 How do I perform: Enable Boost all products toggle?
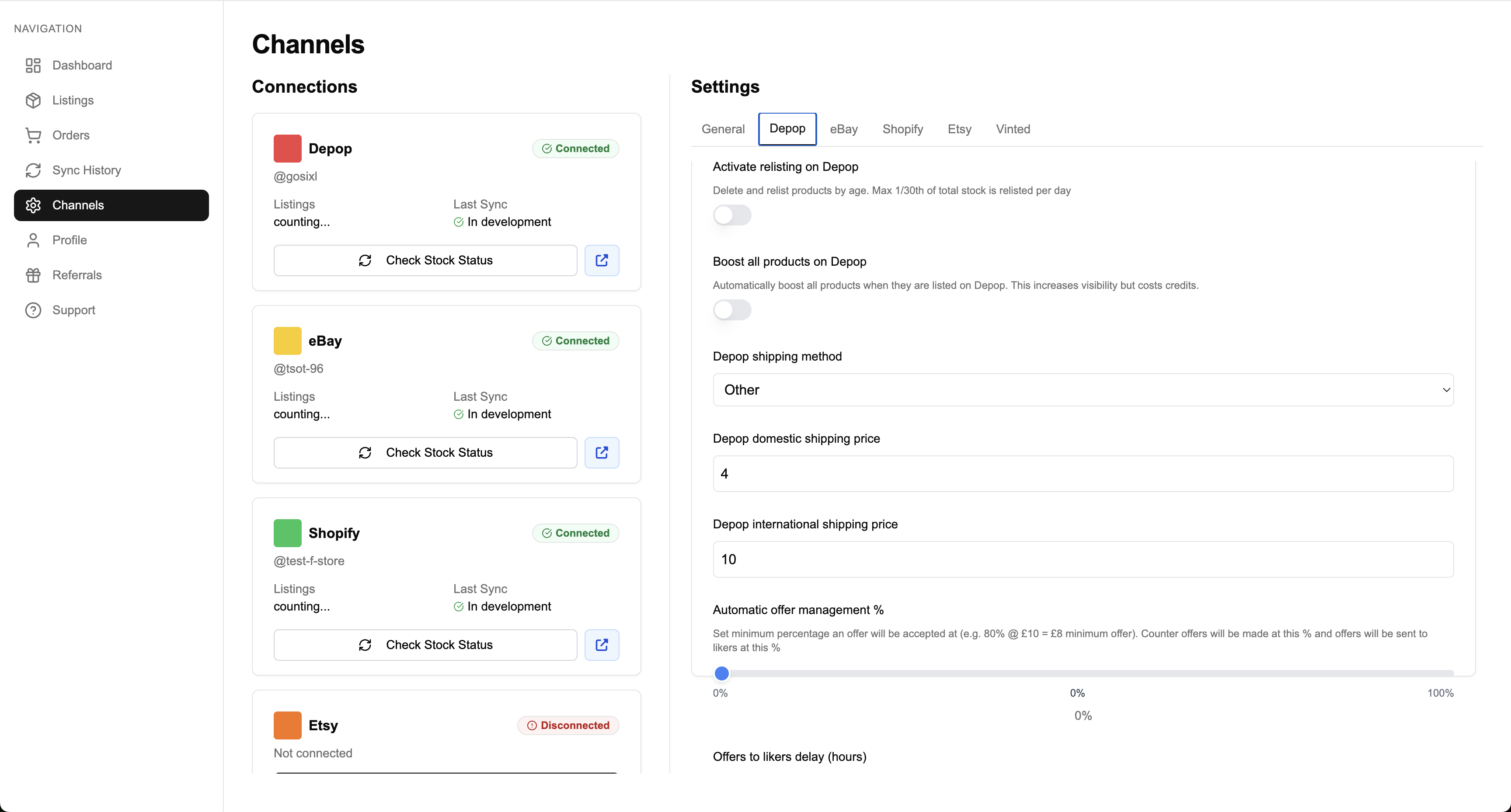[x=731, y=310]
